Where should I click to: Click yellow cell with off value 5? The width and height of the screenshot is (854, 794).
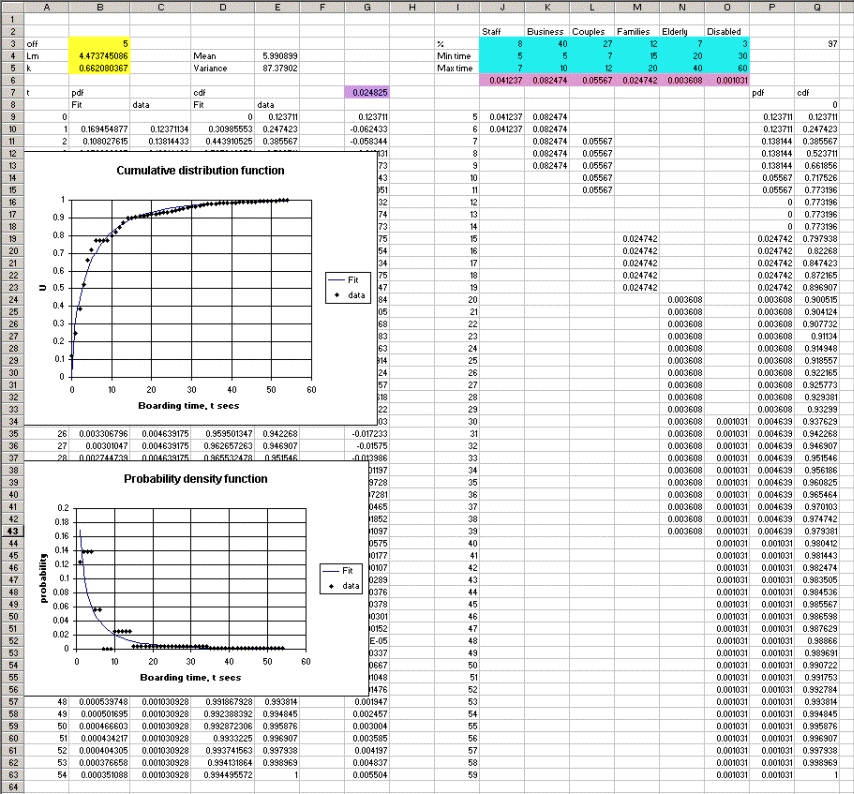pyautogui.click(x=100, y=44)
